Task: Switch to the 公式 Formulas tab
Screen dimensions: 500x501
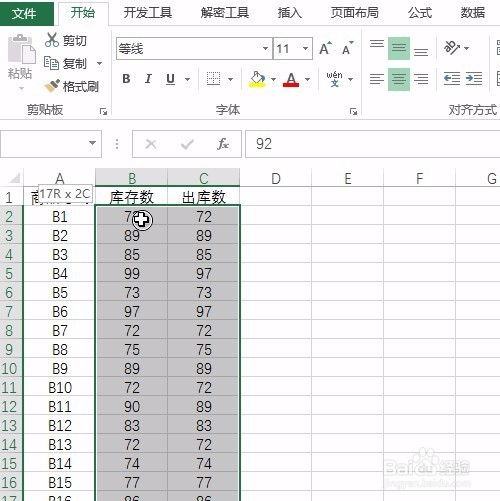Action: pyautogui.click(x=420, y=13)
